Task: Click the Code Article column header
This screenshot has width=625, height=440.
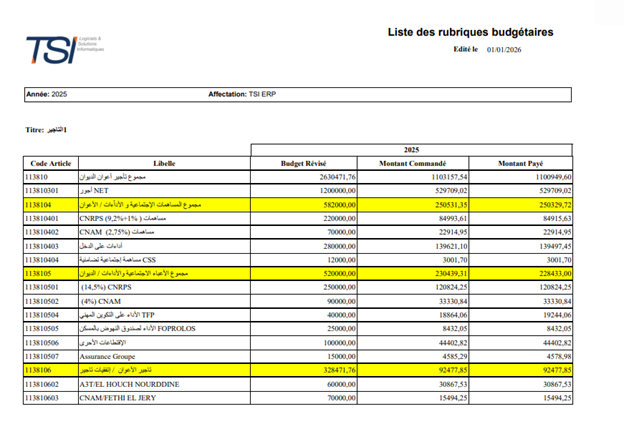Action: 51,163
